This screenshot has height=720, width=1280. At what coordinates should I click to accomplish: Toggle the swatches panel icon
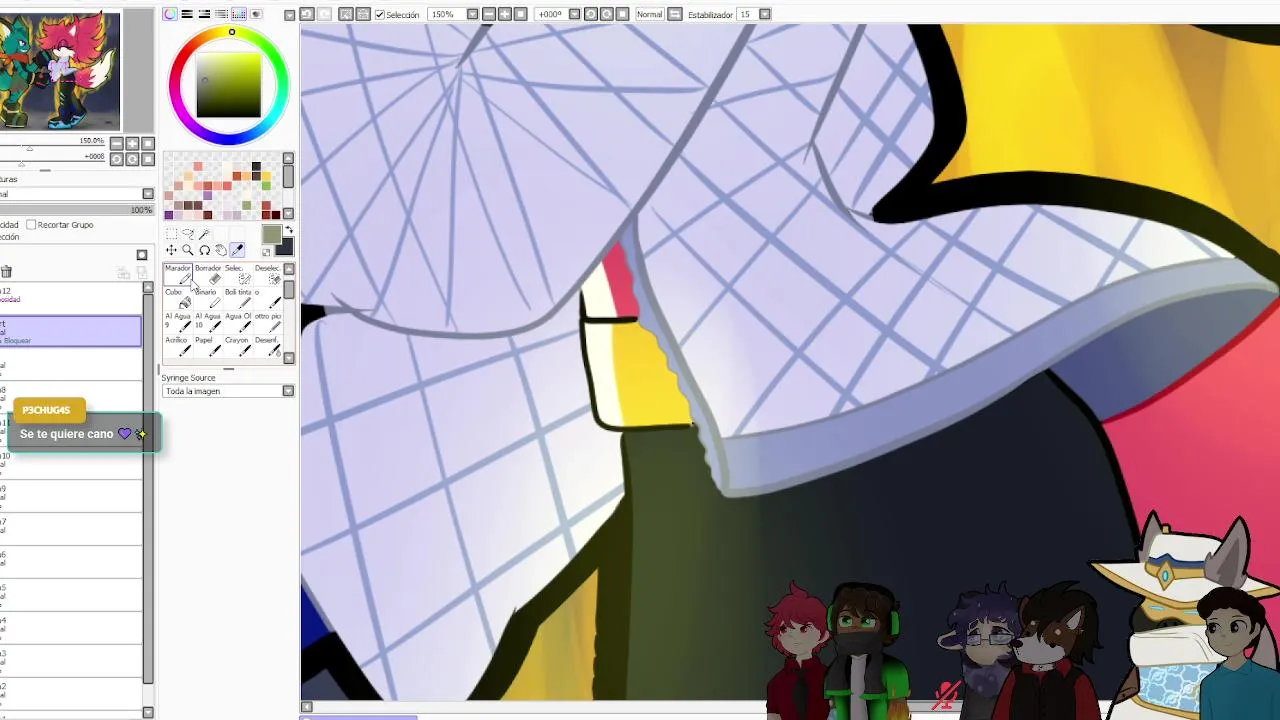pyautogui.click(x=239, y=14)
